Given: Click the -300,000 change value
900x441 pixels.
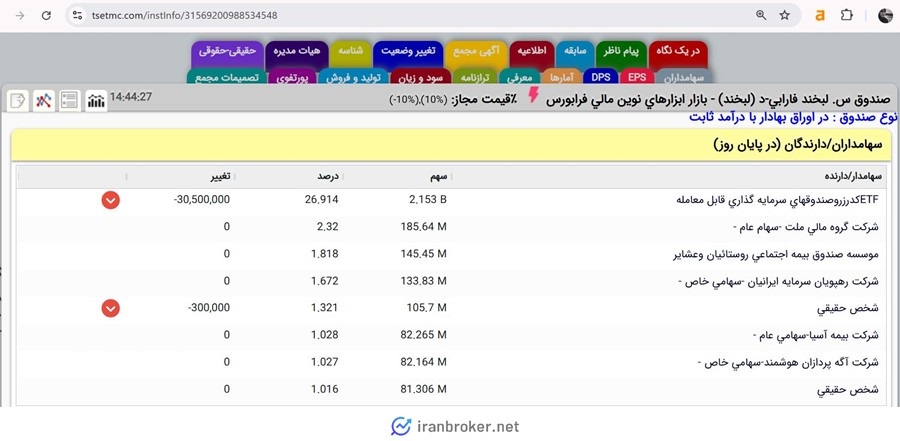Looking at the screenshot, I should [209, 308].
